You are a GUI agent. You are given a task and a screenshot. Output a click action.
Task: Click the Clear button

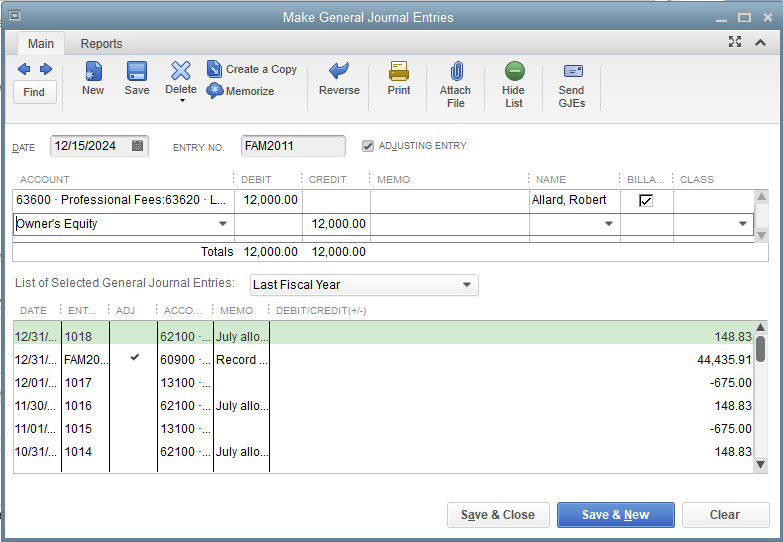pyautogui.click(x=725, y=515)
